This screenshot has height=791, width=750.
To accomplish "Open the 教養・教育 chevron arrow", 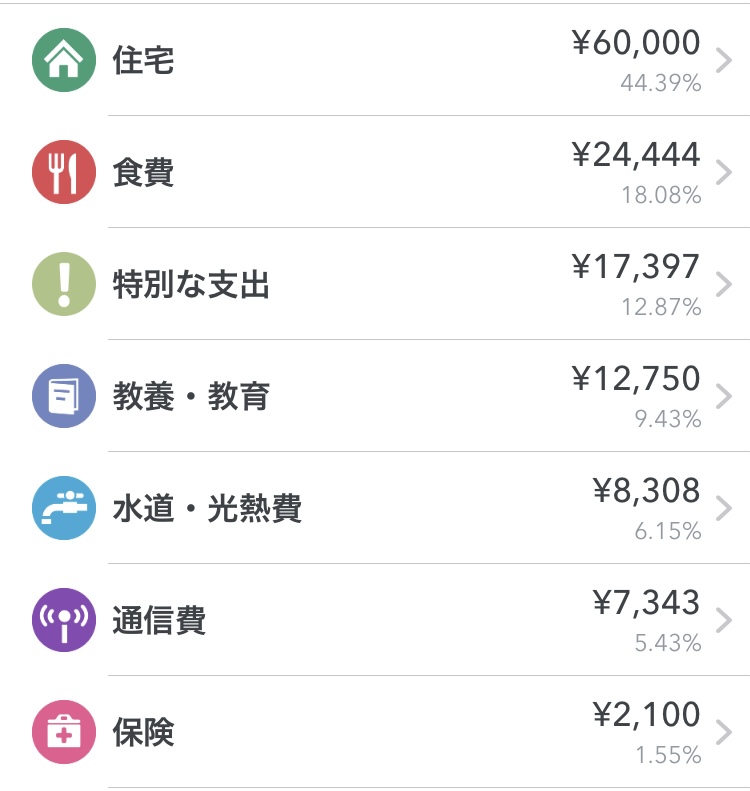I will pyautogui.click(x=724, y=396).
